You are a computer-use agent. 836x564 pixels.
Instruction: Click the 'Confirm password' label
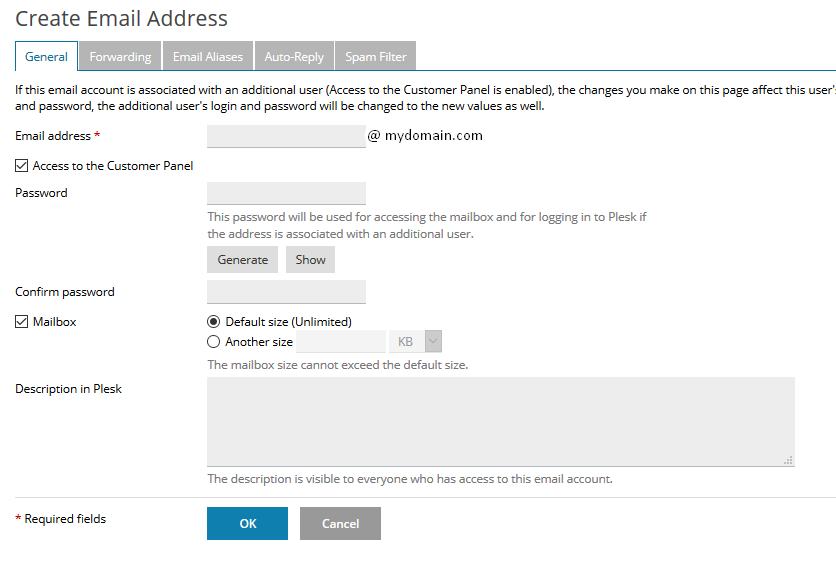tap(65, 292)
